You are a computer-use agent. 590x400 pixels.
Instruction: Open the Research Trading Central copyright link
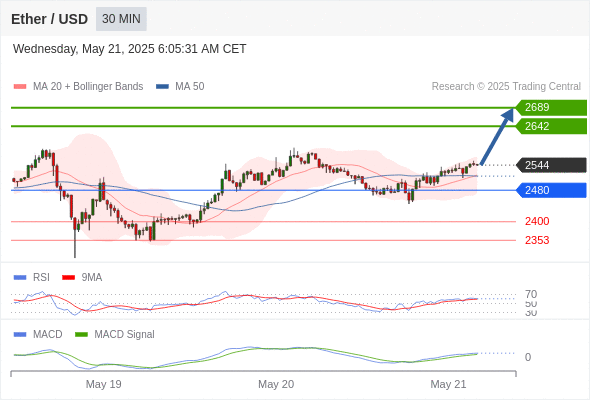tap(506, 87)
